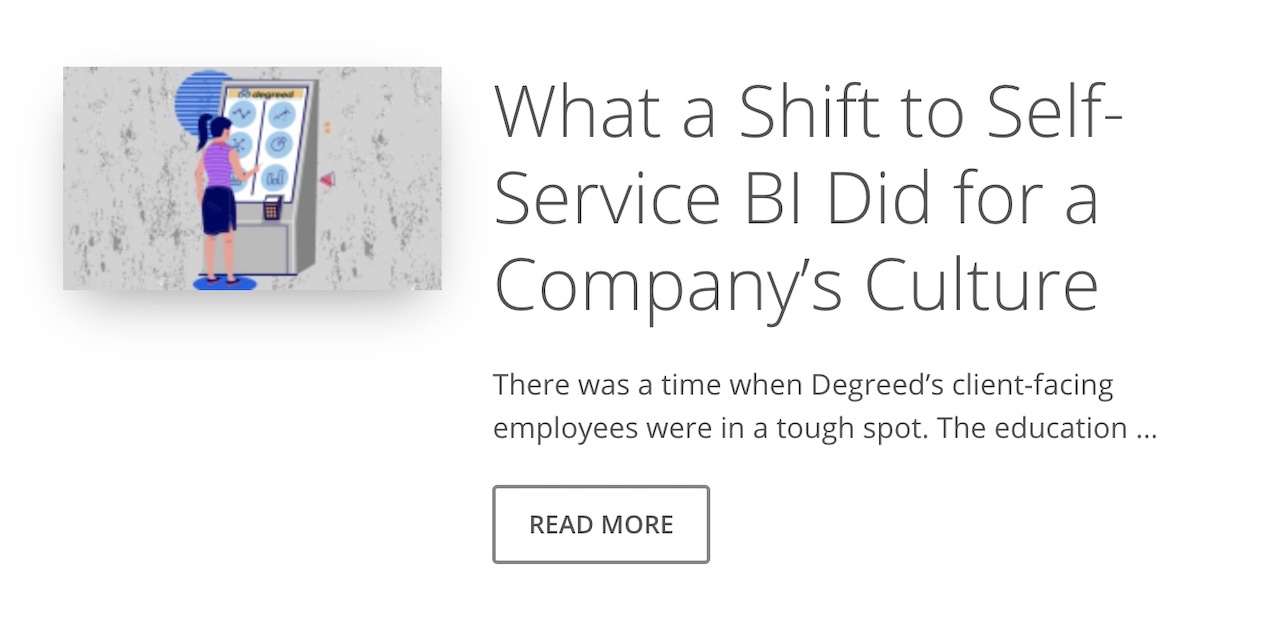The image size is (1280, 620).
Task: Click the upward trend arrow icon on kiosk
Action: pyautogui.click(x=282, y=114)
